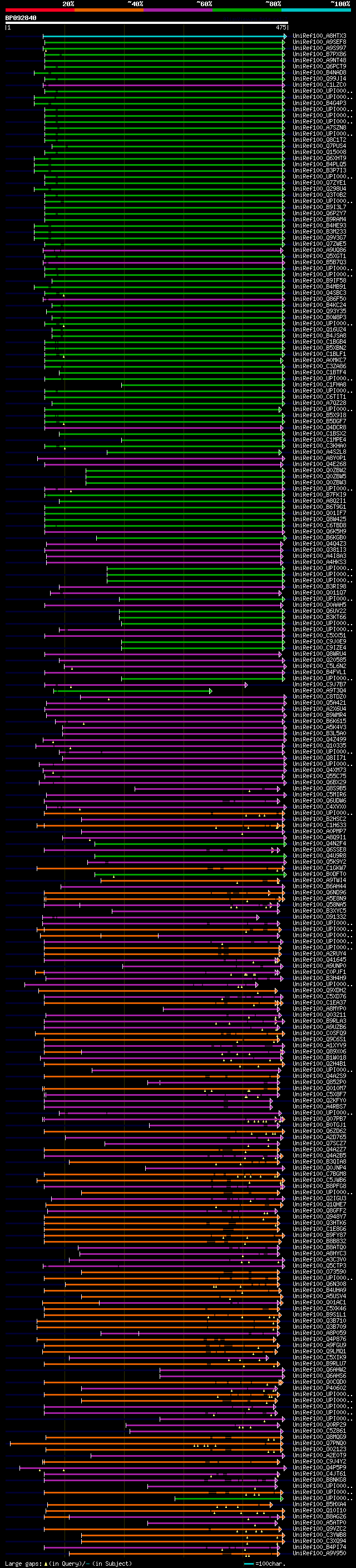Open the hit UniRef100_A9SEF8
Screen dimensions: 356x1568
319,43
